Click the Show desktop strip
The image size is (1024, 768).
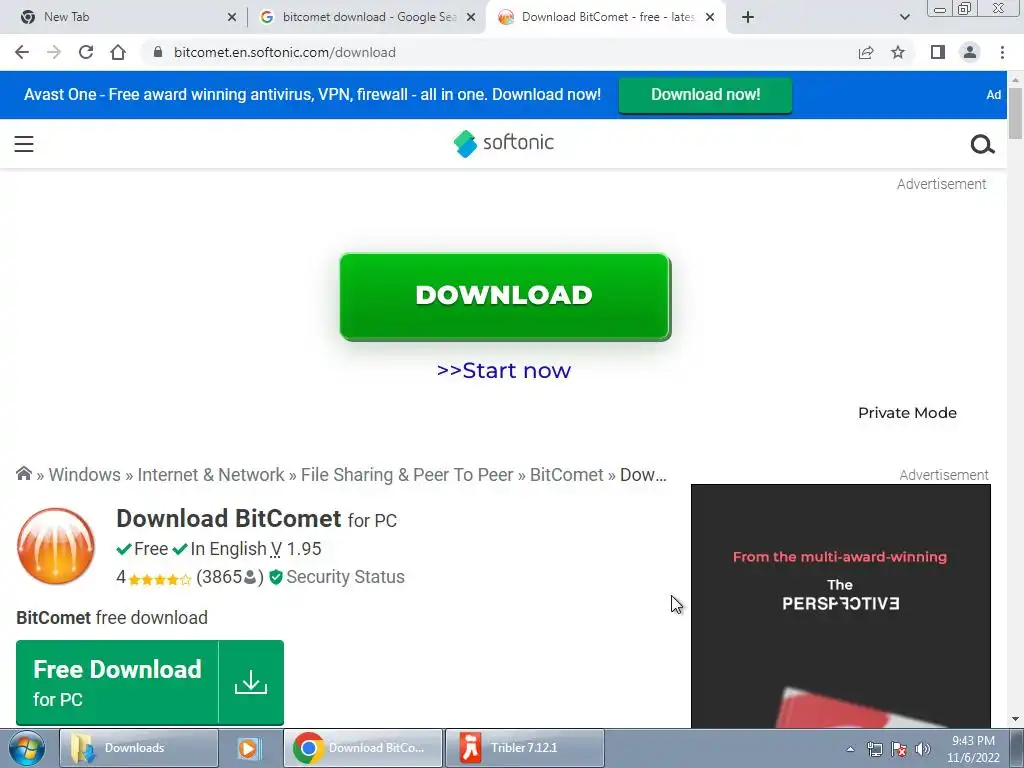[x=1017, y=748]
